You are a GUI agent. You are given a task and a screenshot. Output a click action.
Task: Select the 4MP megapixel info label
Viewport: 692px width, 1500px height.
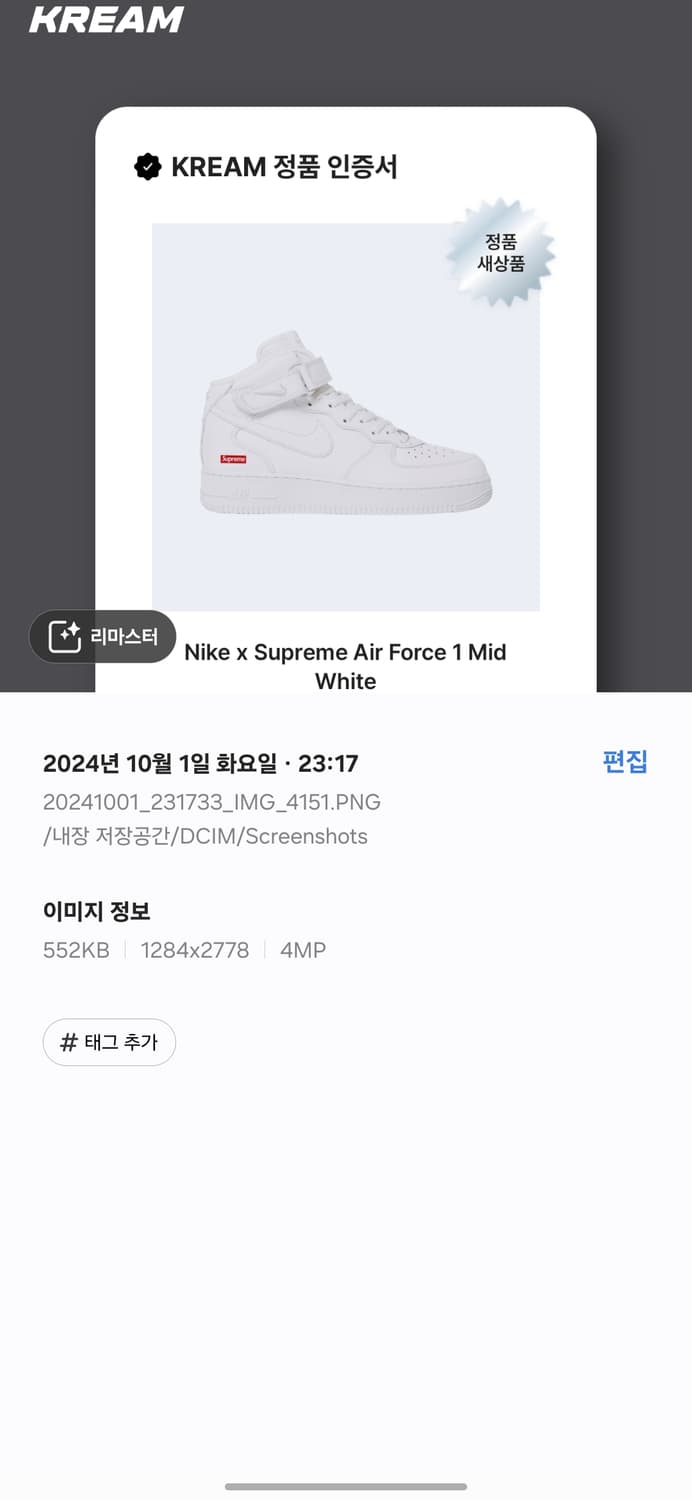(x=305, y=950)
